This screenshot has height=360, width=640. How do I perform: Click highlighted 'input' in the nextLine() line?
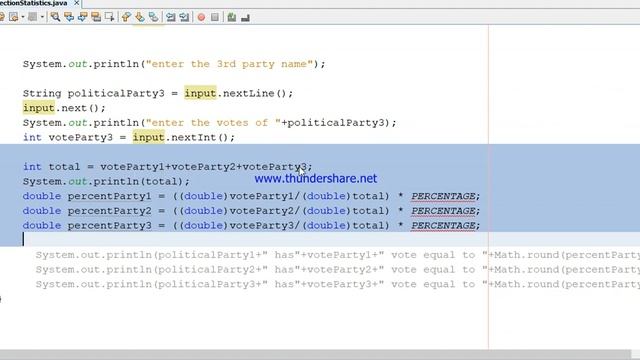[200, 93]
